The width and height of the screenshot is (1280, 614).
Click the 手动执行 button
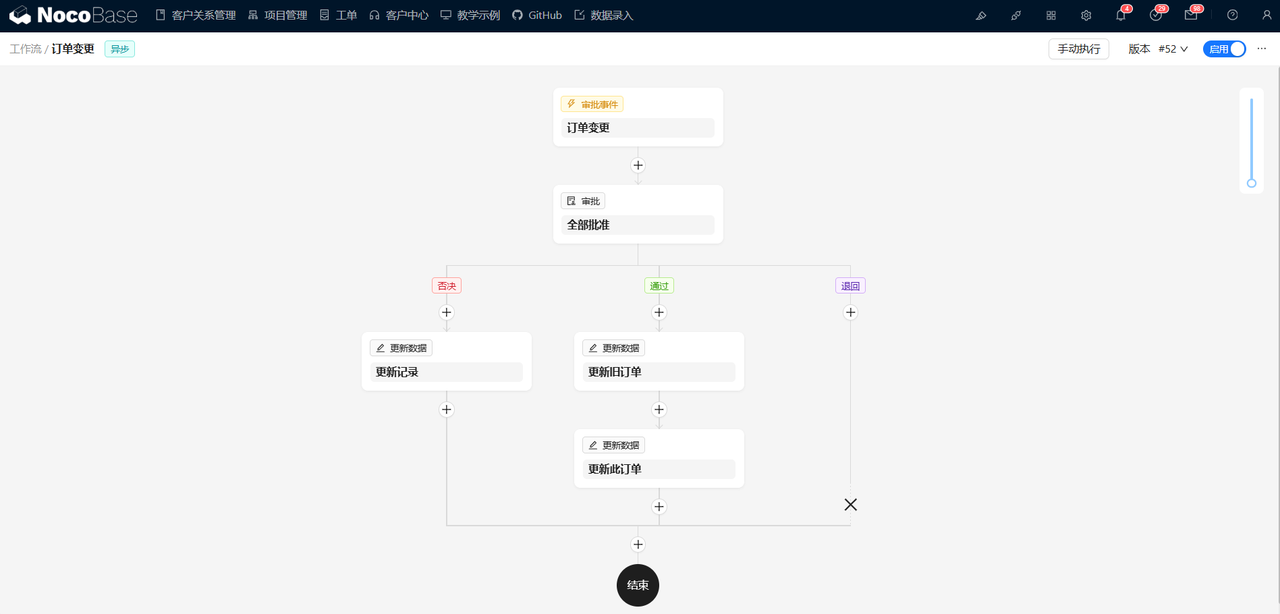1078,48
